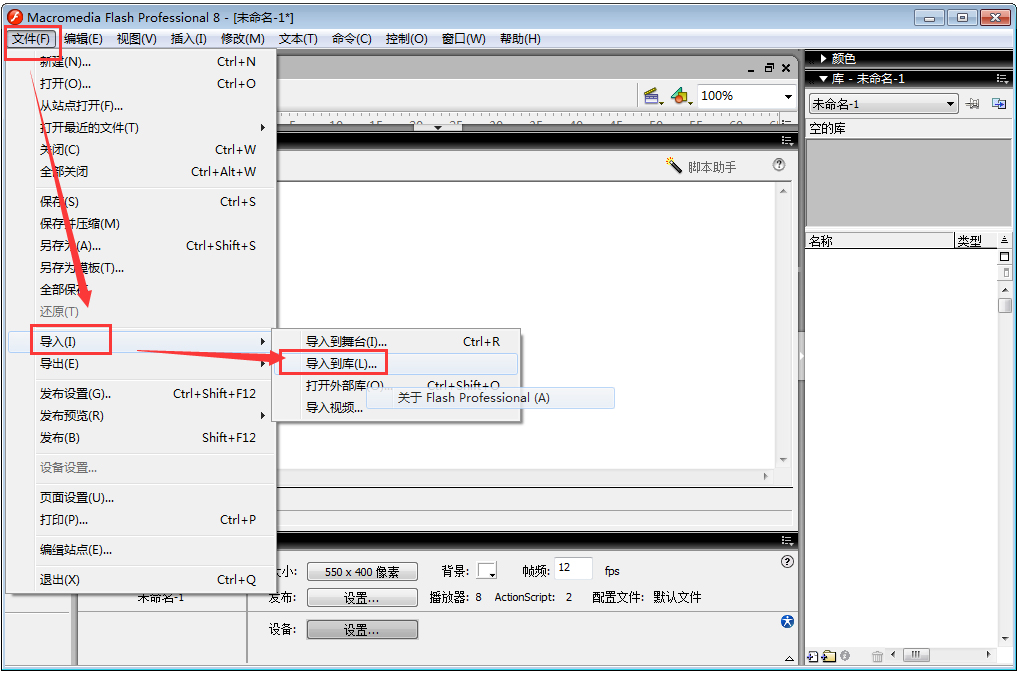This screenshot has height=673, width=1020.
Task: Click the 帧频 frame rate field
Action: coord(573,568)
